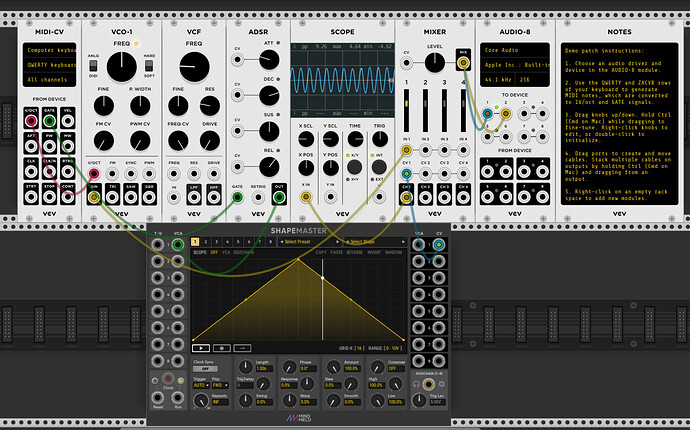This screenshot has width=690, height=430.
Task: Click the ShapeMaster PASTE button
Action: point(337,253)
